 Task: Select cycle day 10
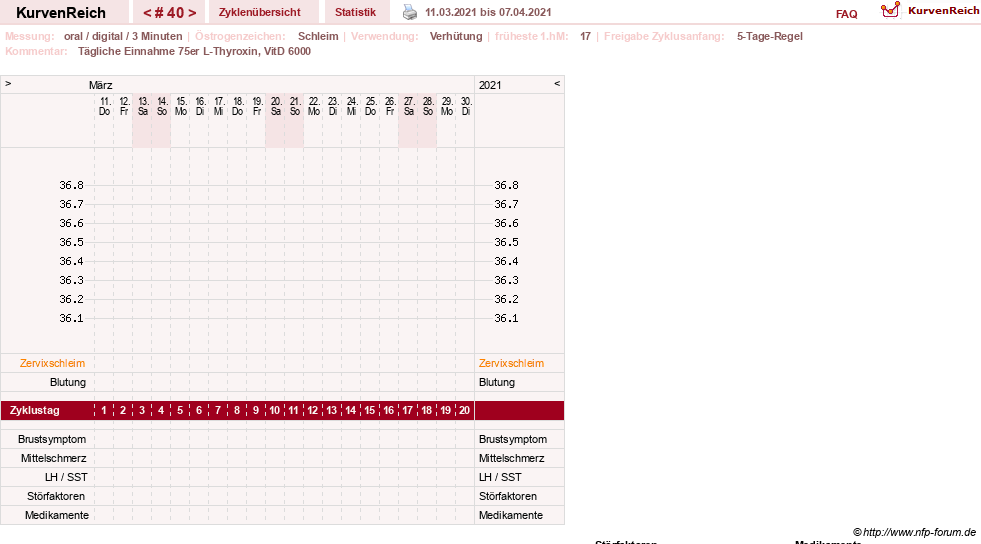[x=275, y=410]
